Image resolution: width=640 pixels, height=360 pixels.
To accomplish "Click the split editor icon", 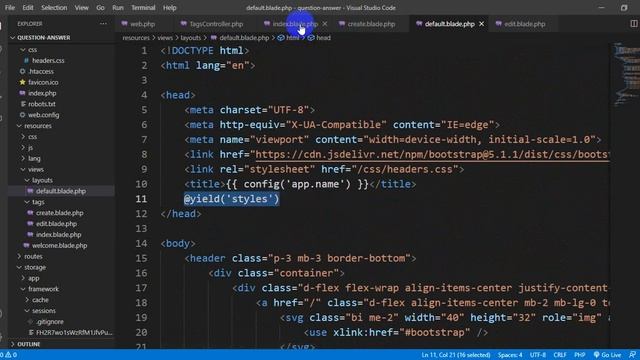I will (633, 24).
